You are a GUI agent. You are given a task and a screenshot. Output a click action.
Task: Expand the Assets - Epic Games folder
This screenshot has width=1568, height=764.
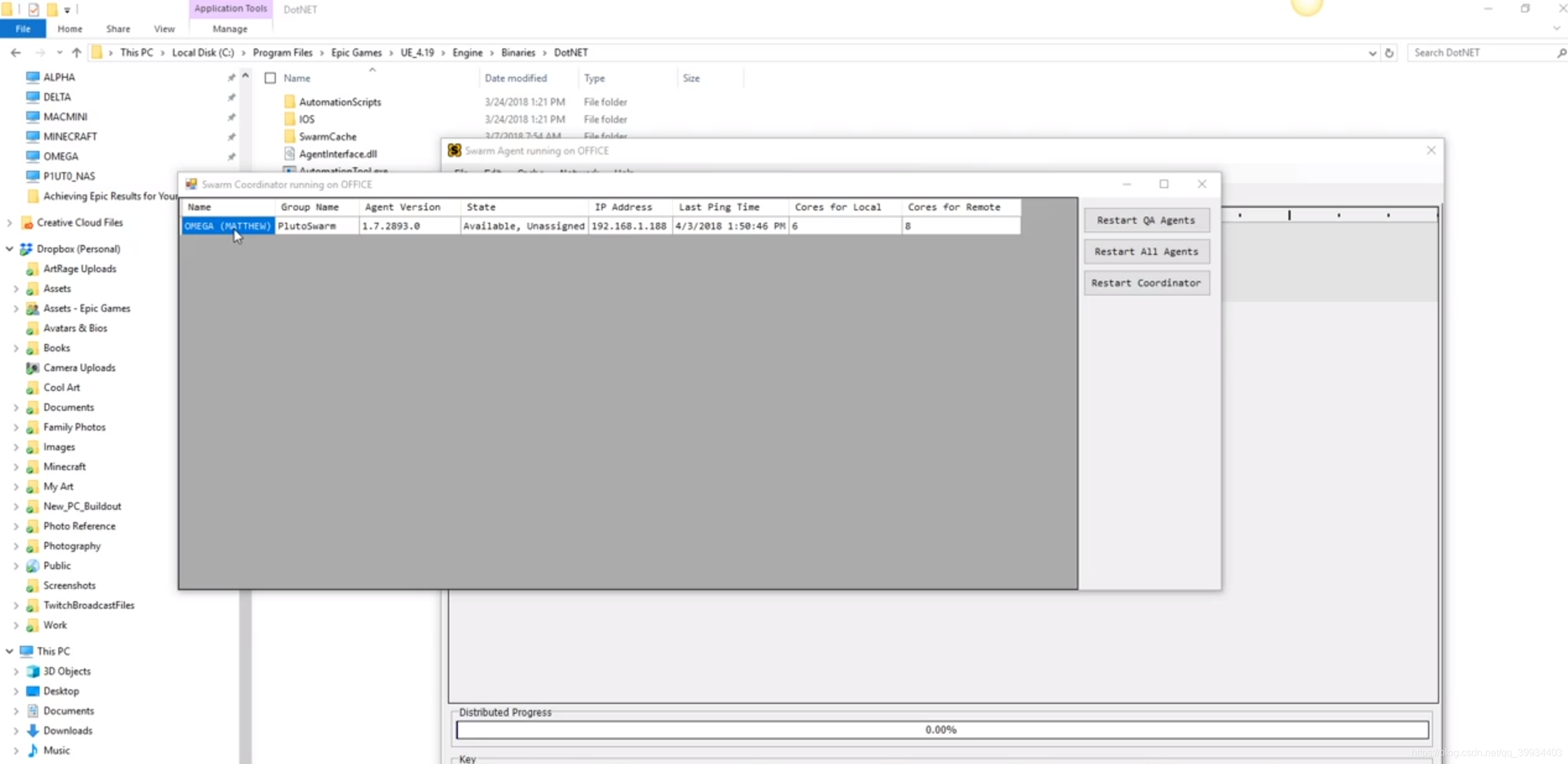(16, 308)
